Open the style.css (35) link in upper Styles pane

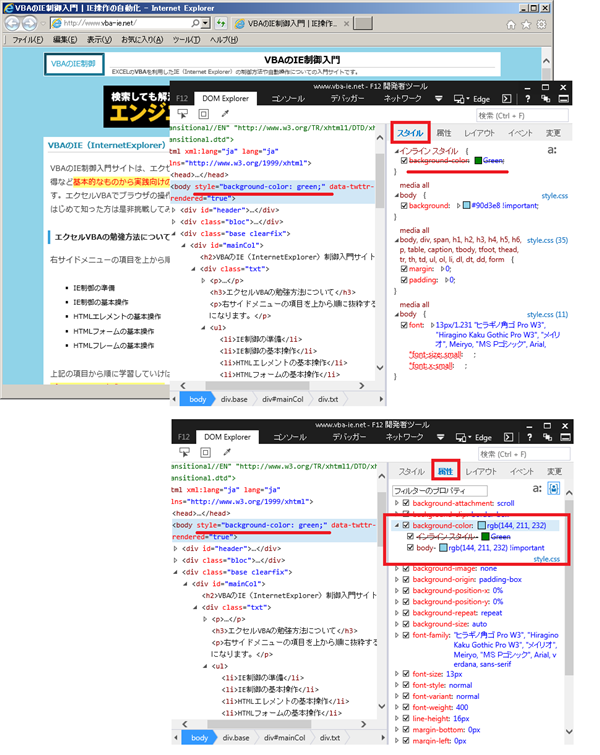548,240
